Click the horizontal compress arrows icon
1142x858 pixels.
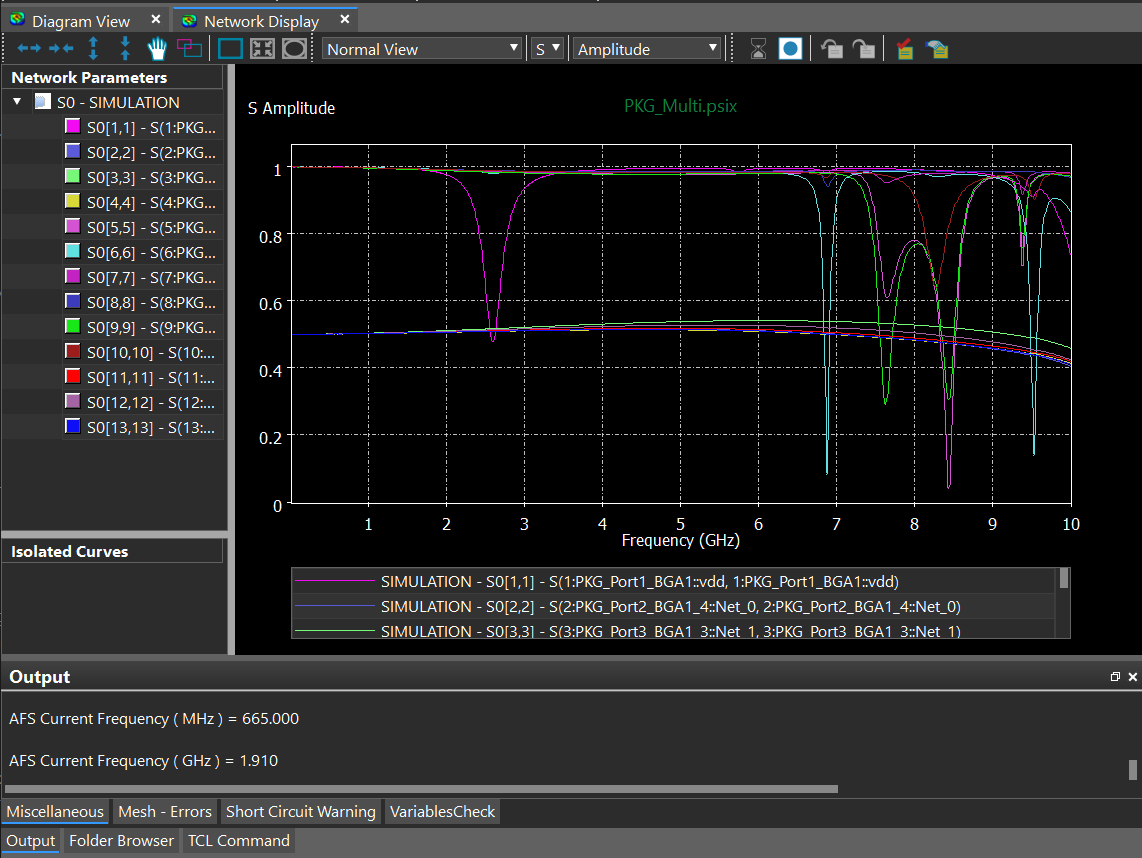61,48
